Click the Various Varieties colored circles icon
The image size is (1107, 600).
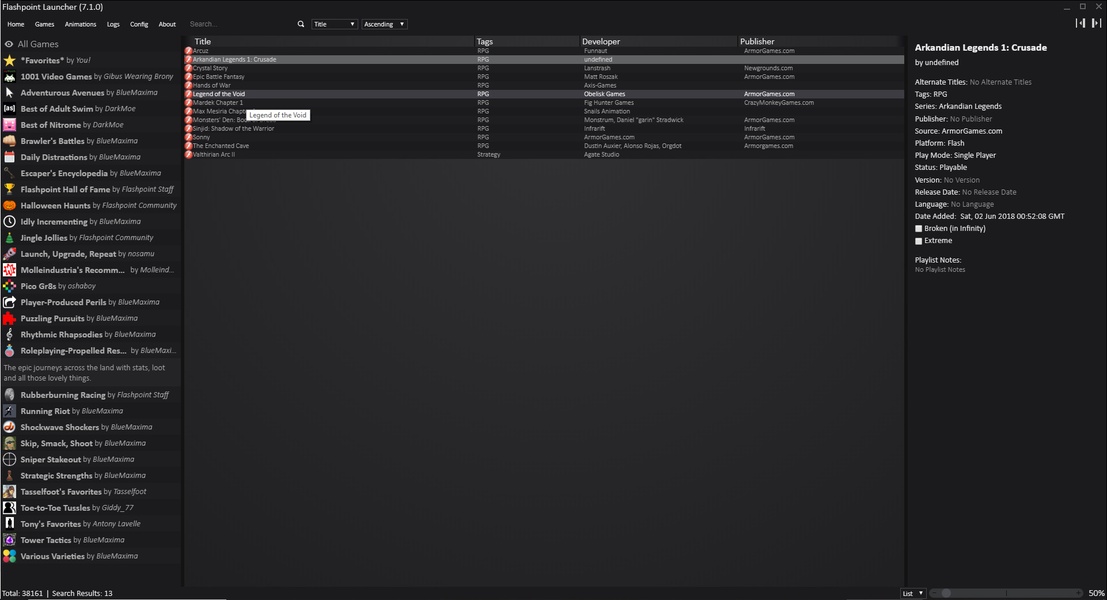(9, 556)
